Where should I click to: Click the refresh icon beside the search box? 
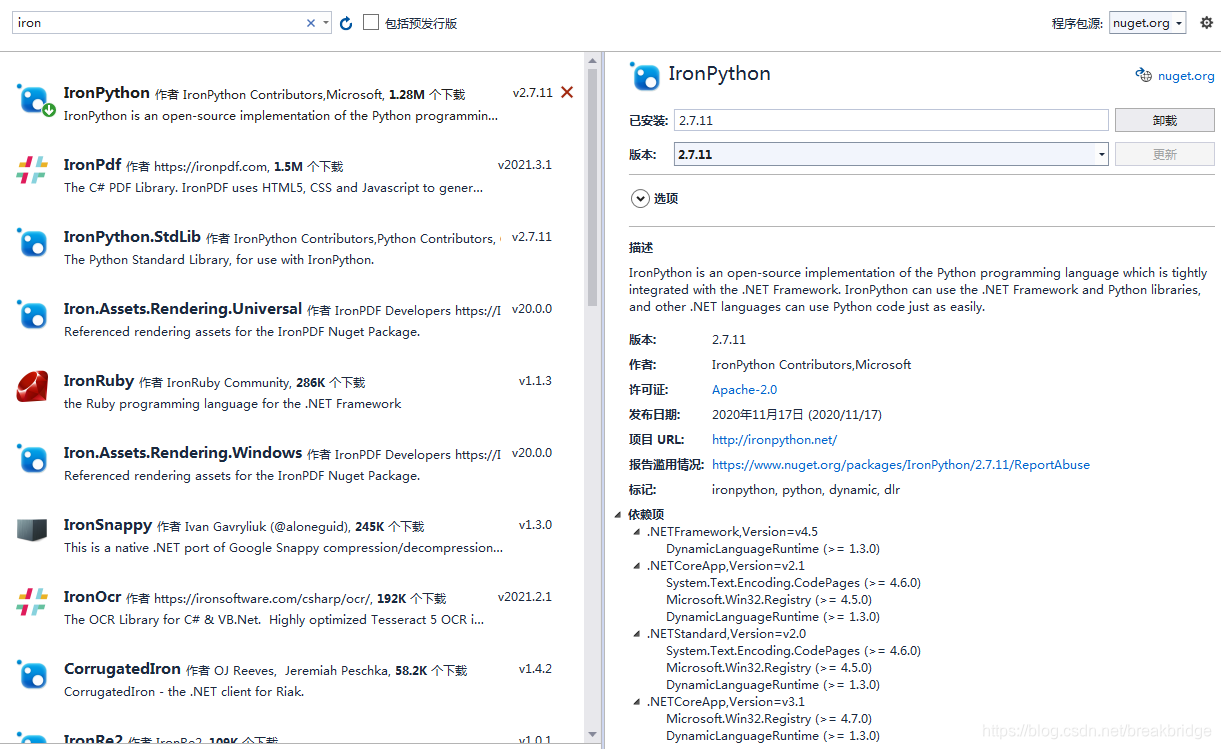tap(345, 21)
